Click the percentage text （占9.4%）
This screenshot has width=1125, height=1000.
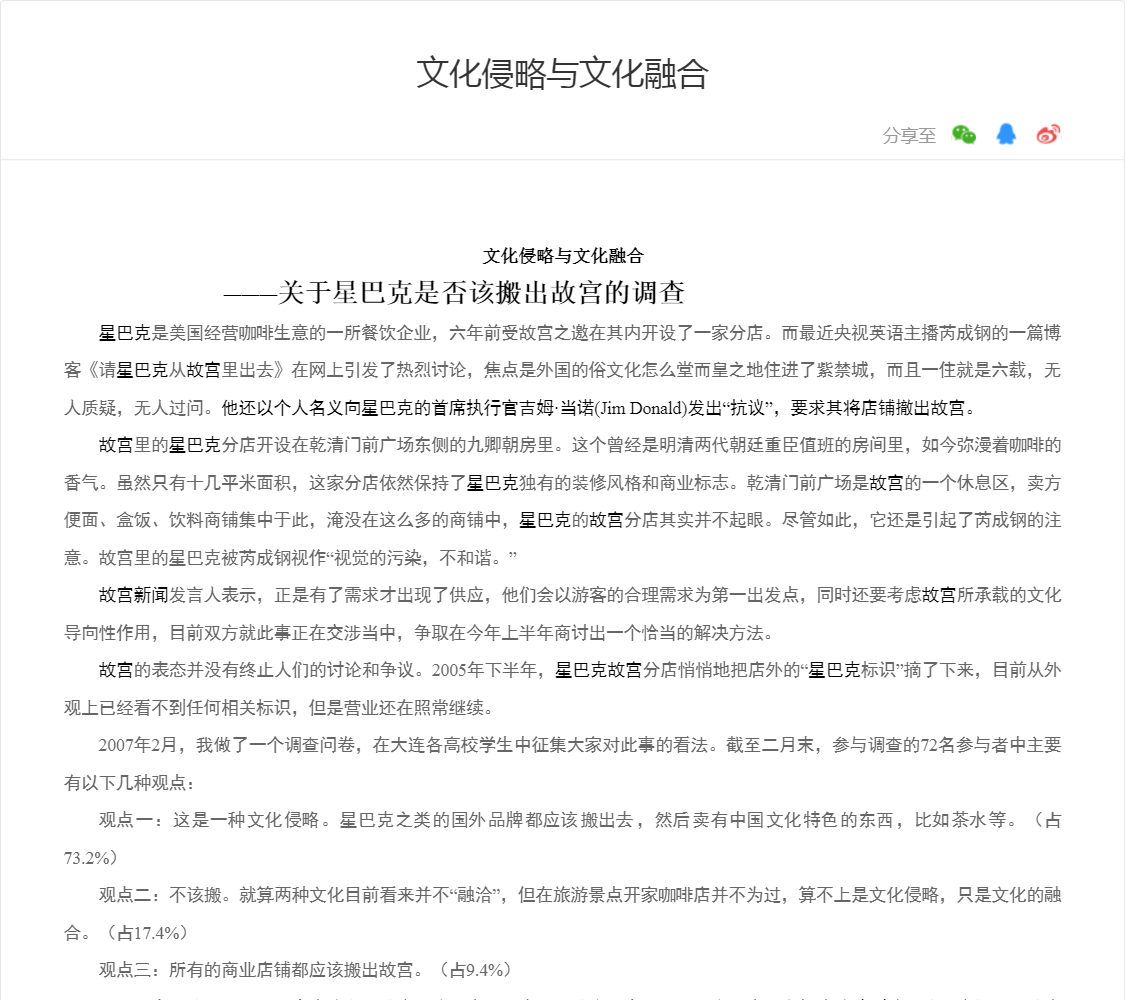[474, 970]
